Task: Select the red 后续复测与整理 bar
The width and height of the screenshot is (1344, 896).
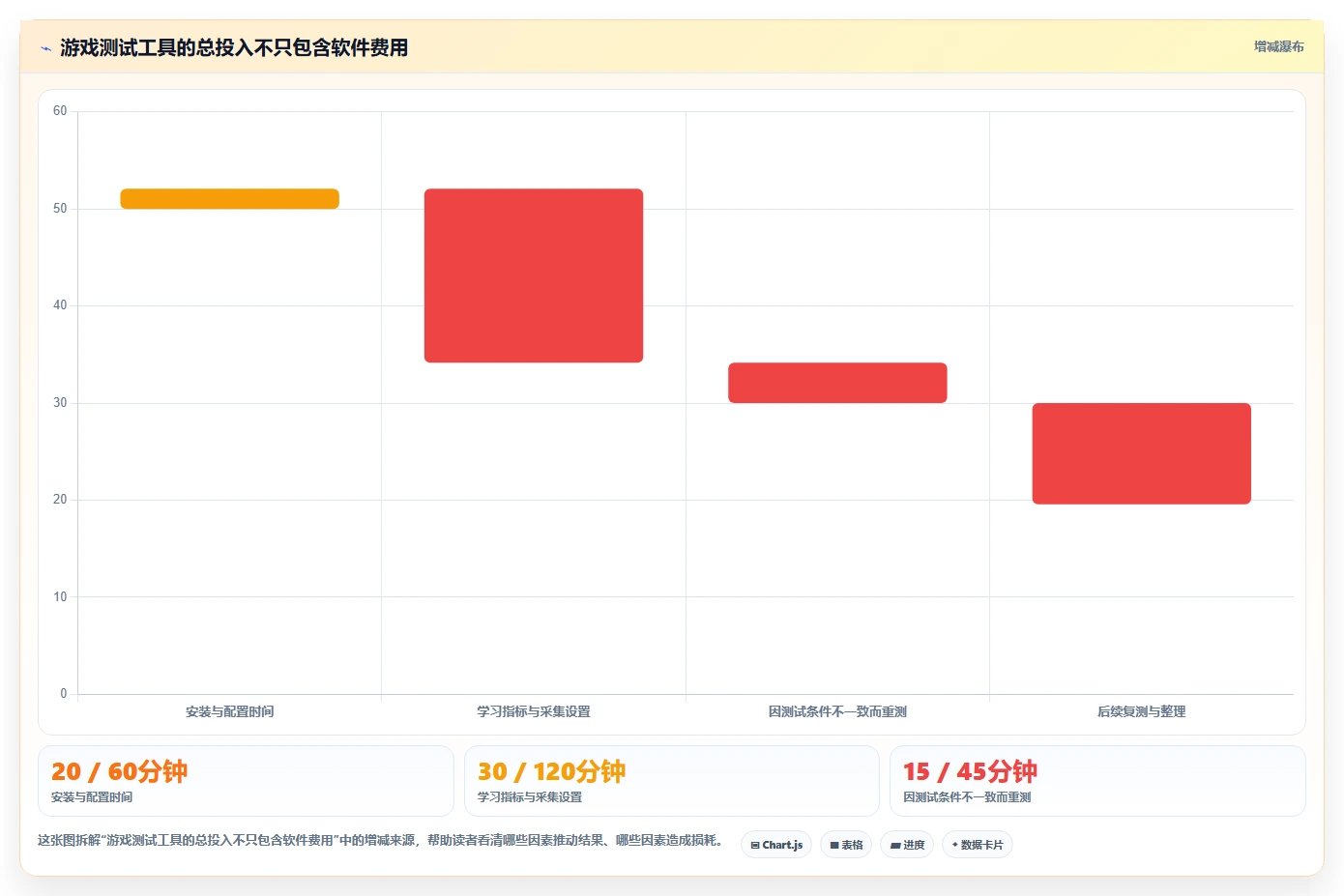Action: coord(1142,453)
